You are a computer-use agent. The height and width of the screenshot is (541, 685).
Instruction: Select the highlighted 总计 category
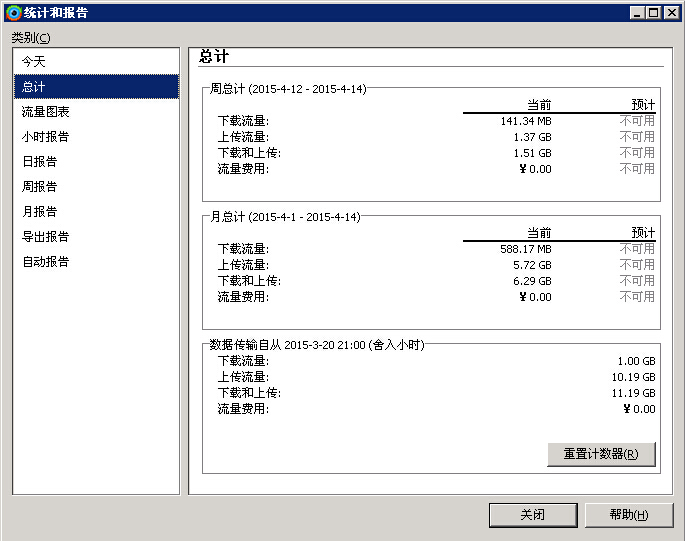click(x=34, y=87)
